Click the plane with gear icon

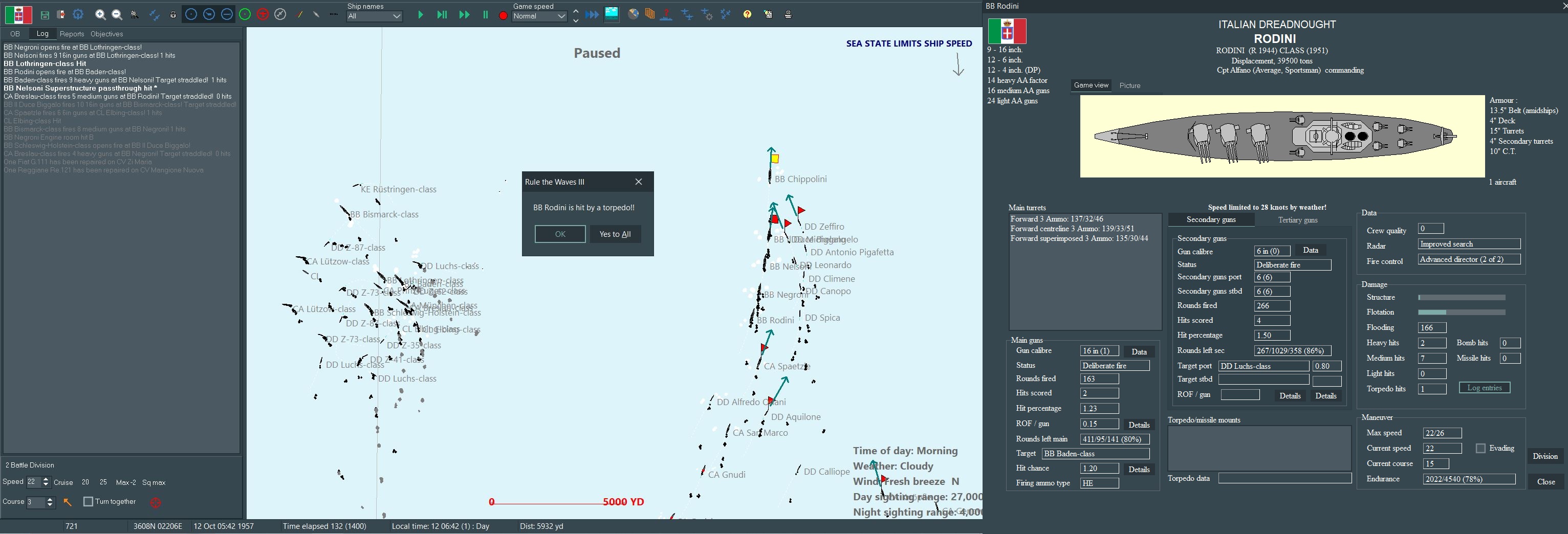(707, 14)
